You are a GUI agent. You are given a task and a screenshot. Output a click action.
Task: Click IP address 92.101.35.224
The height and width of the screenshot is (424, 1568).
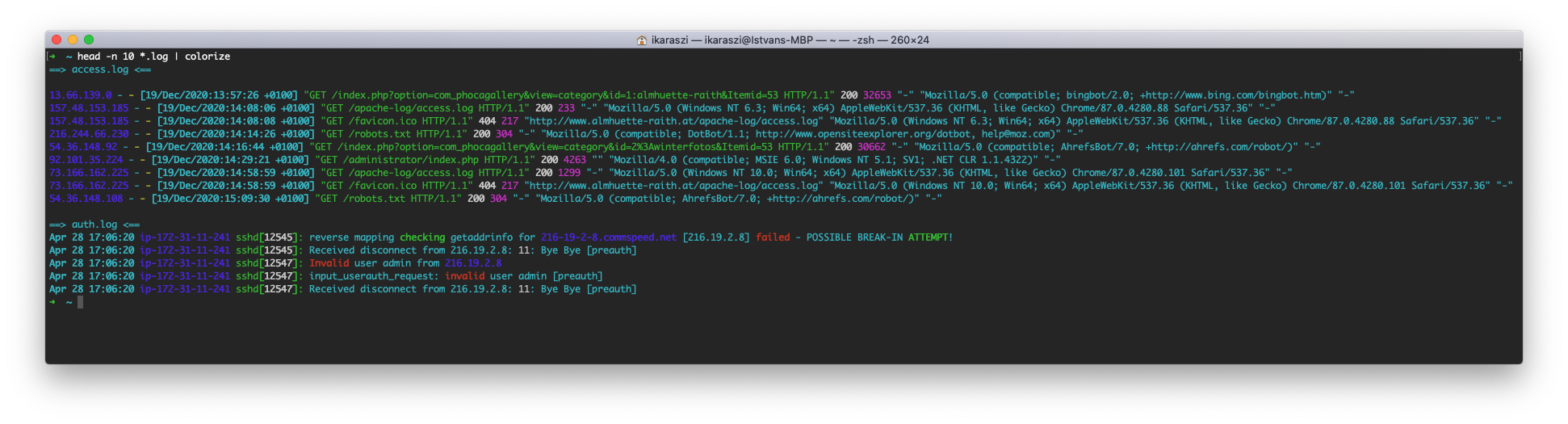pyautogui.click(x=86, y=160)
